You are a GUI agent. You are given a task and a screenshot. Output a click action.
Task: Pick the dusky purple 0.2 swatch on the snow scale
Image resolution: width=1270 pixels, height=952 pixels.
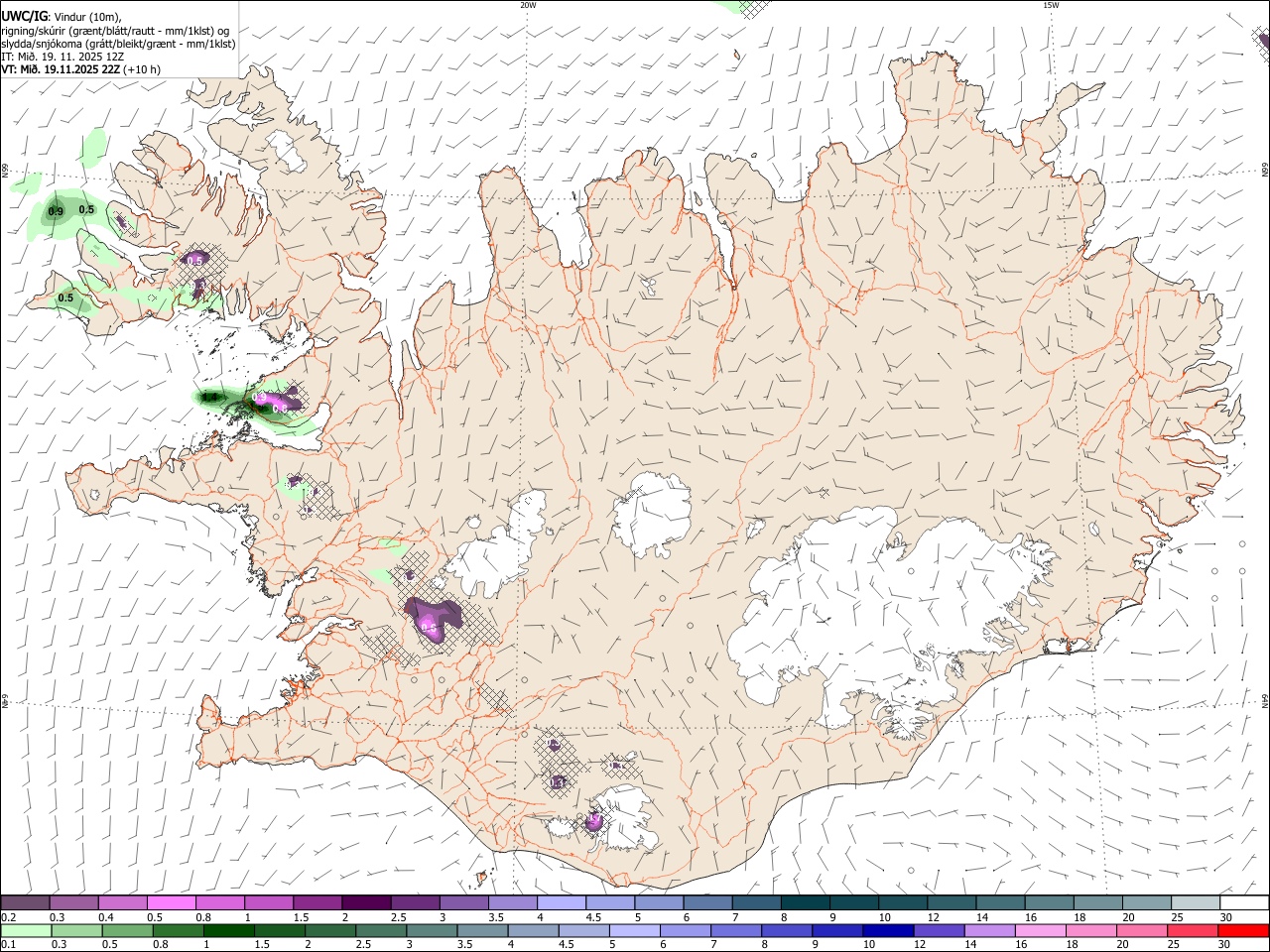tap(26, 902)
